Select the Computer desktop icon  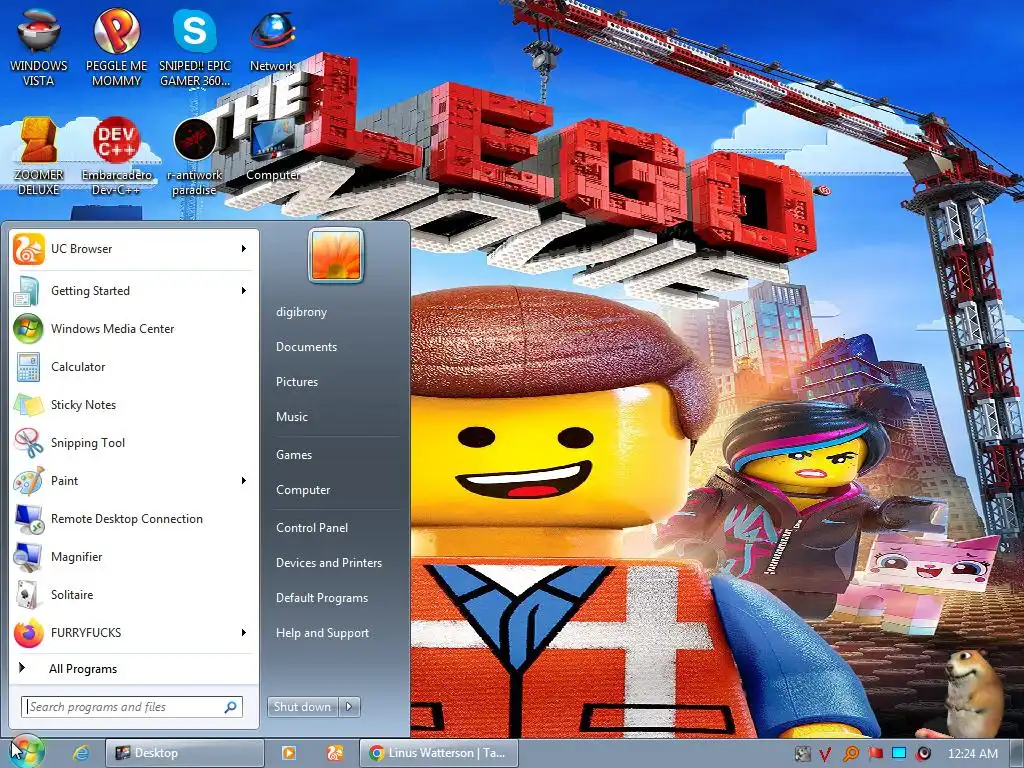click(272, 149)
